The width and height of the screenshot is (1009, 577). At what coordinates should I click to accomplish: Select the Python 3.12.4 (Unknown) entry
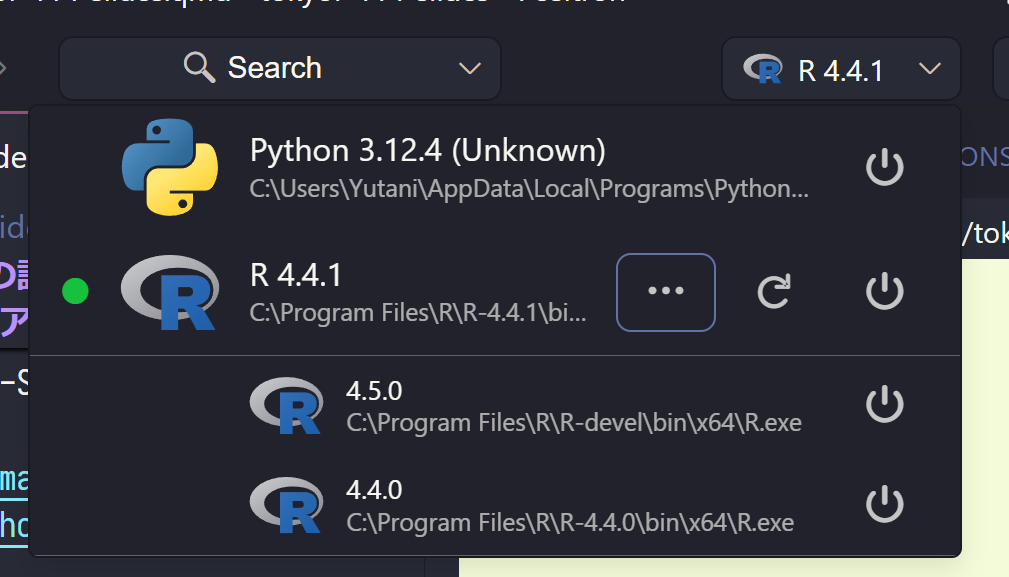pyautogui.click(x=428, y=152)
